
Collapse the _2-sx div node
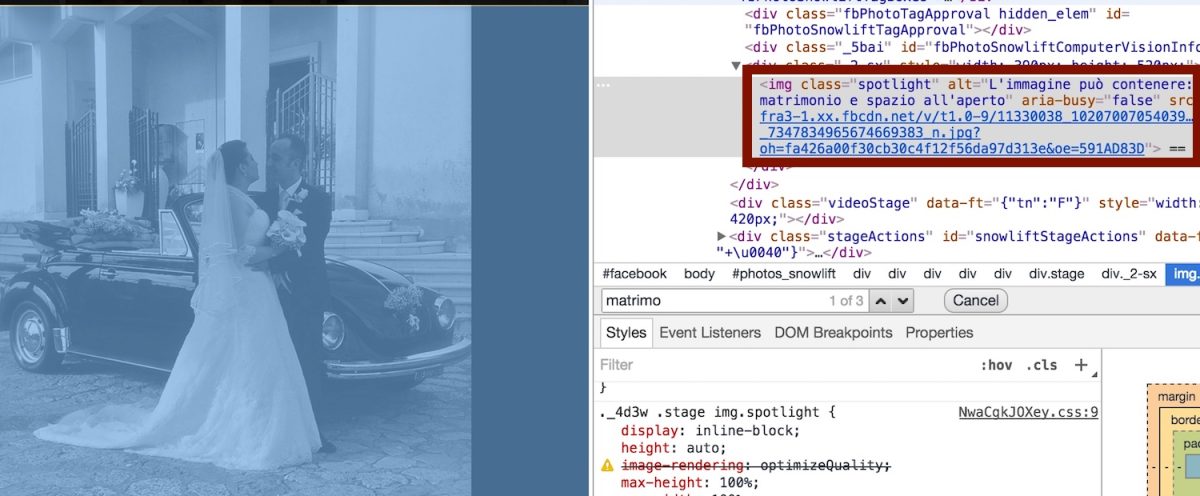(x=736, y=66)
